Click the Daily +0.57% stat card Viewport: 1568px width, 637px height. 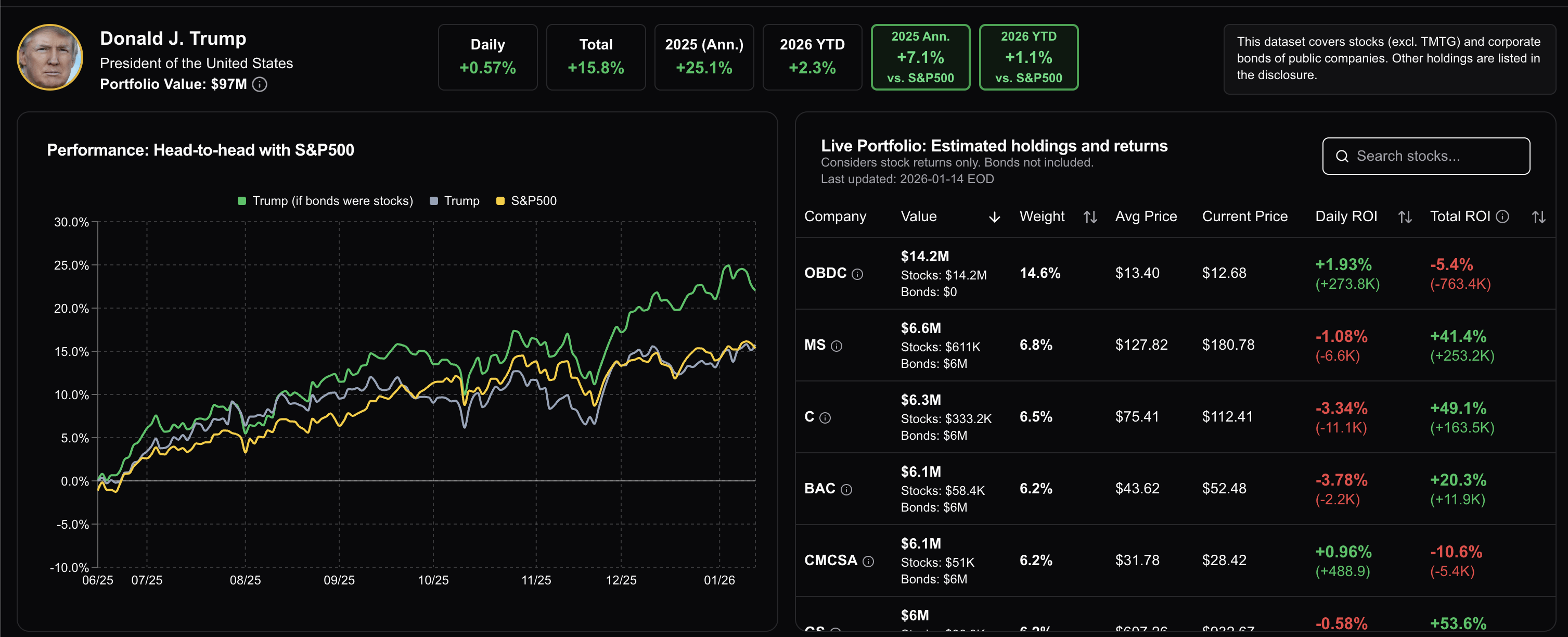(x=487, y=57)
